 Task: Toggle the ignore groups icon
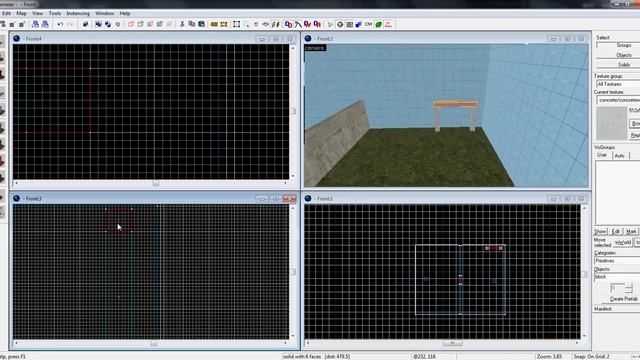118,24
